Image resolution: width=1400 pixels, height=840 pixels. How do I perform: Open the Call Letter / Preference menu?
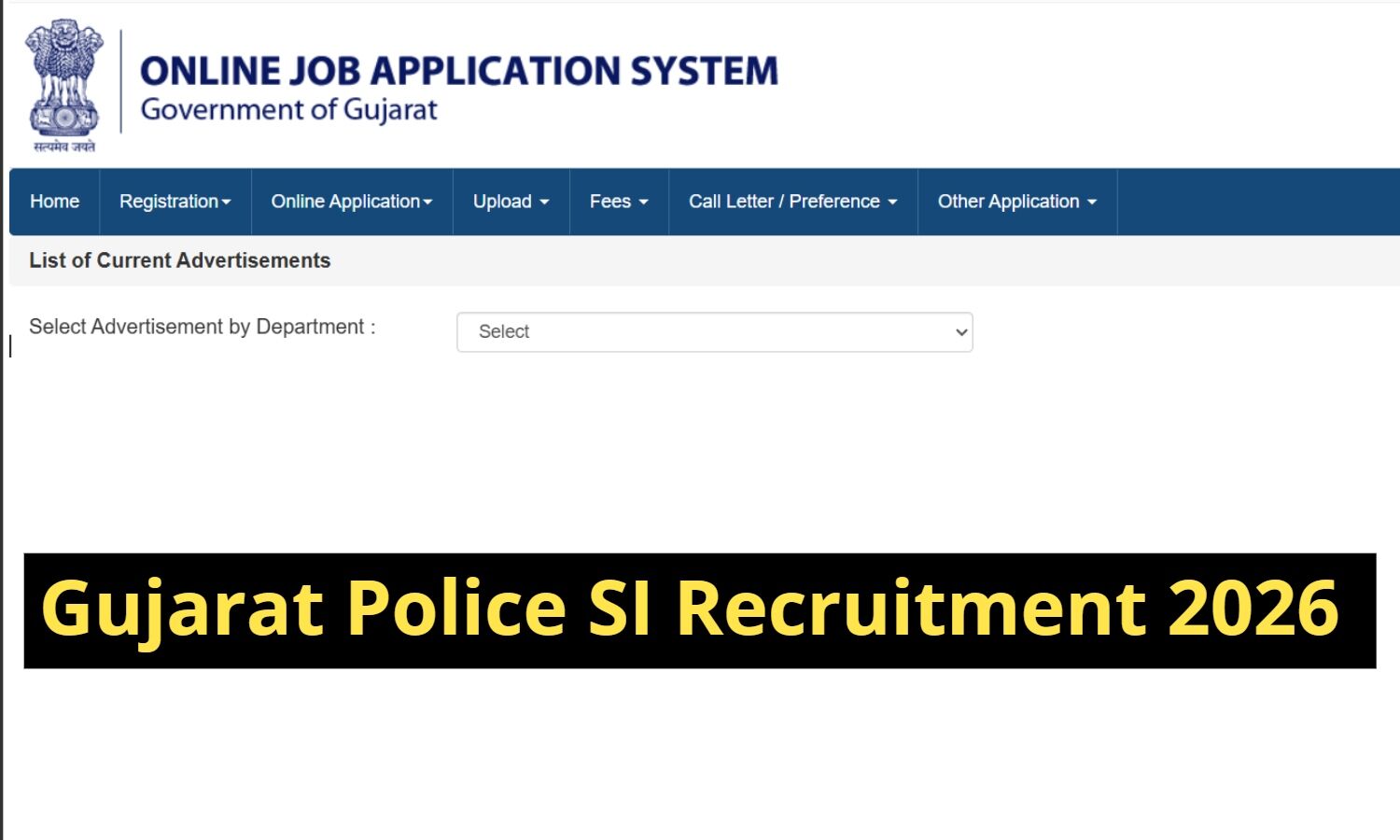[x=784, y=202]
